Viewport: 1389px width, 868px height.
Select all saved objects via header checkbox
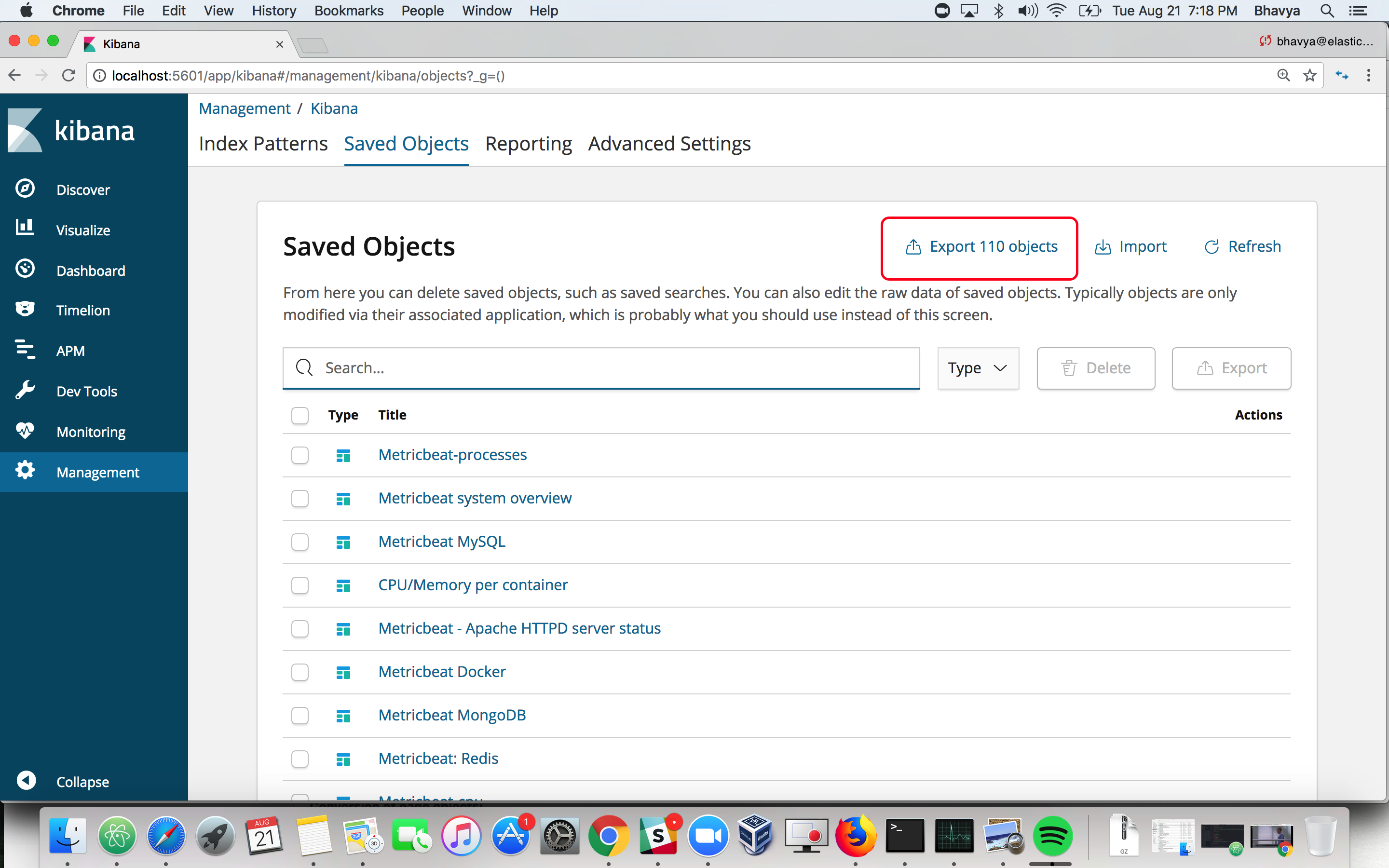coord(300,415)
